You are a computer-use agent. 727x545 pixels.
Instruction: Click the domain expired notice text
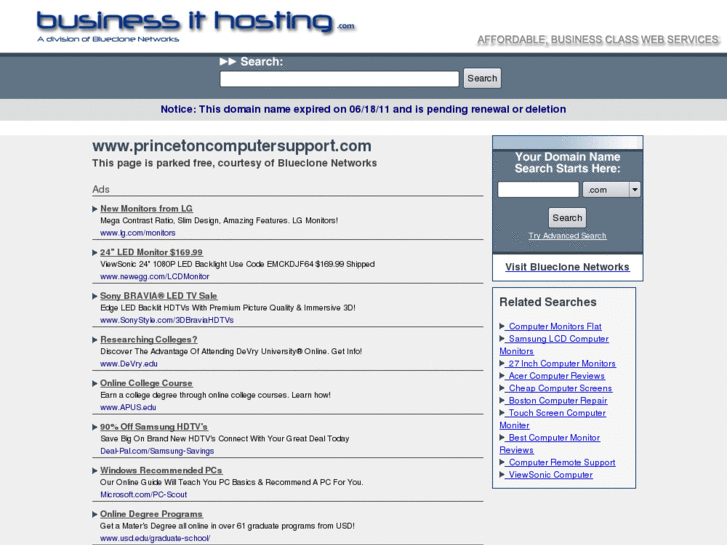363,109
